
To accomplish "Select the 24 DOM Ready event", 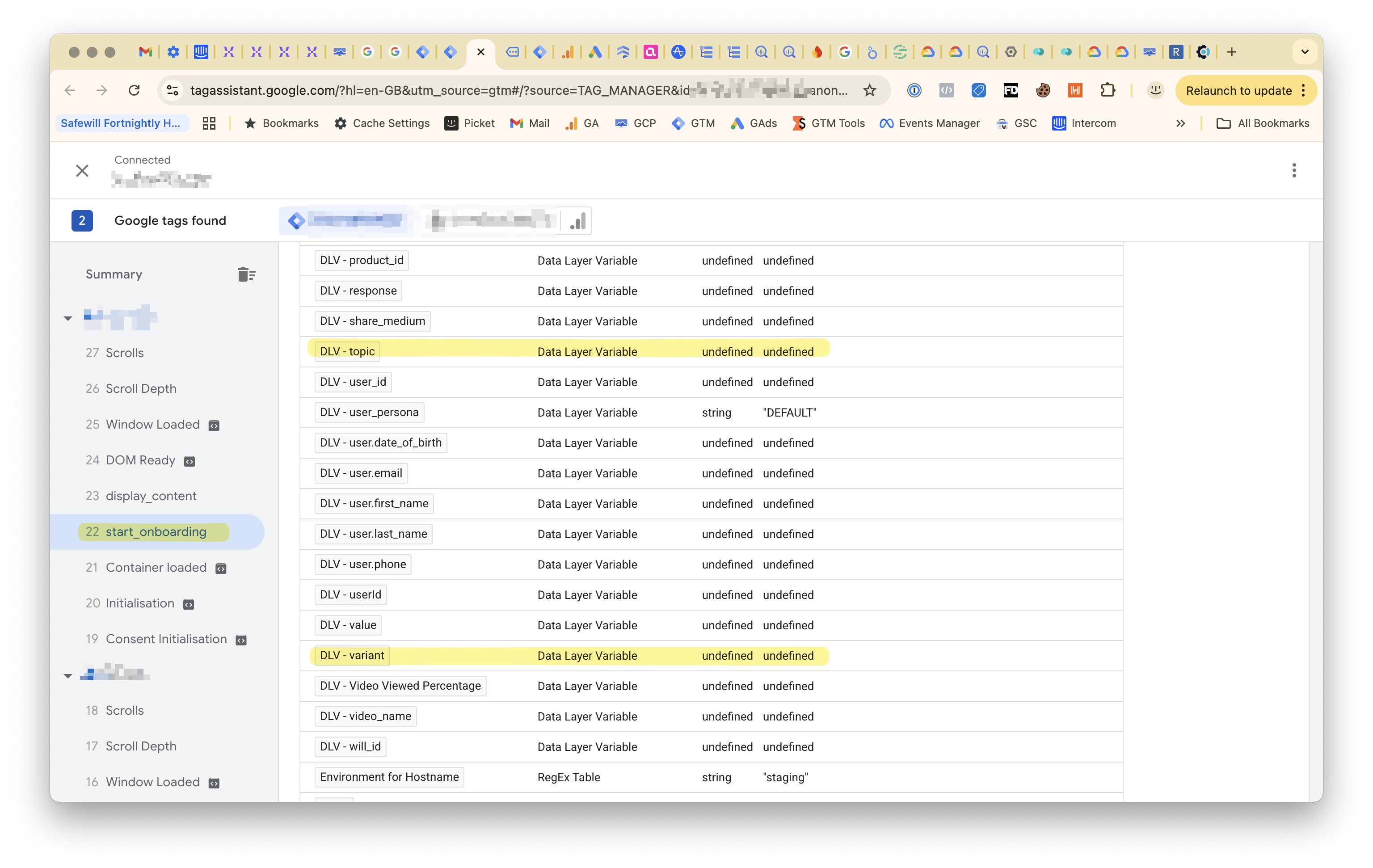I will tap(140, 460).
